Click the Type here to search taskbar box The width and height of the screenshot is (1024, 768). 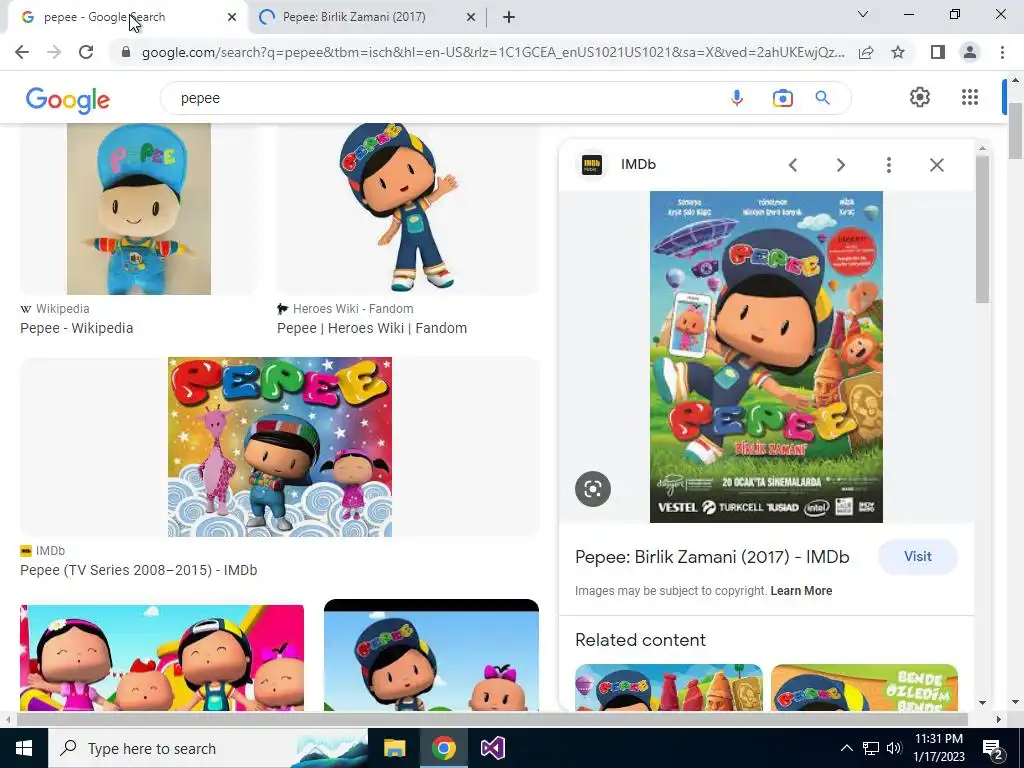208,748
